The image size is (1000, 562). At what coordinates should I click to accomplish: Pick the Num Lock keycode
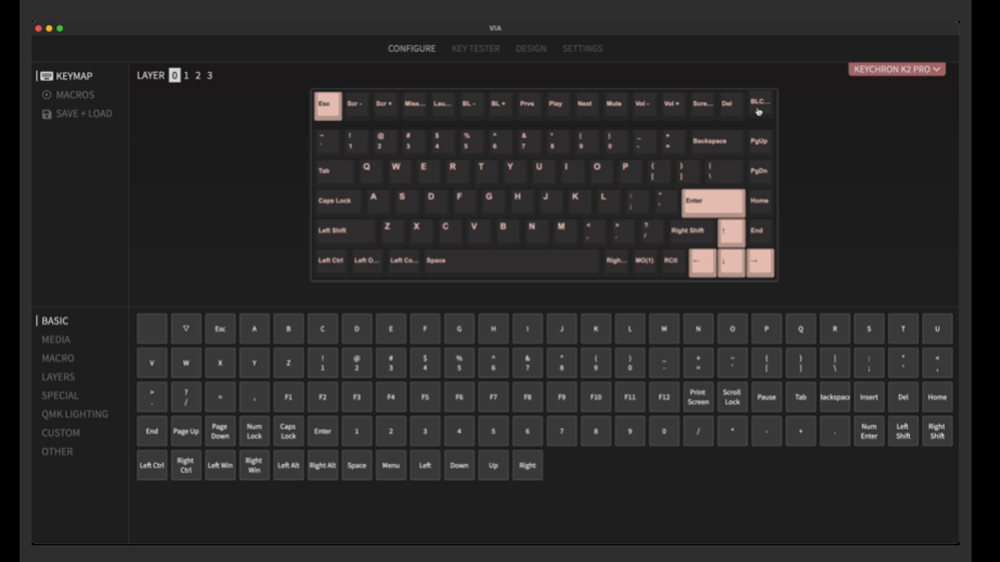click(254, 431)
